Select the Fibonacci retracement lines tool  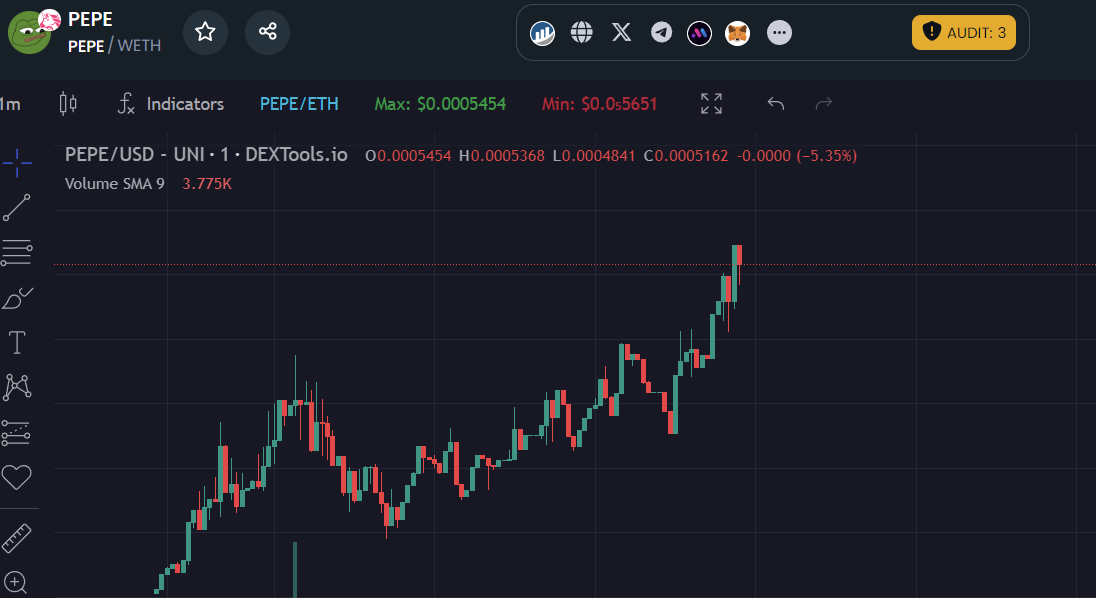pos(17,252)
